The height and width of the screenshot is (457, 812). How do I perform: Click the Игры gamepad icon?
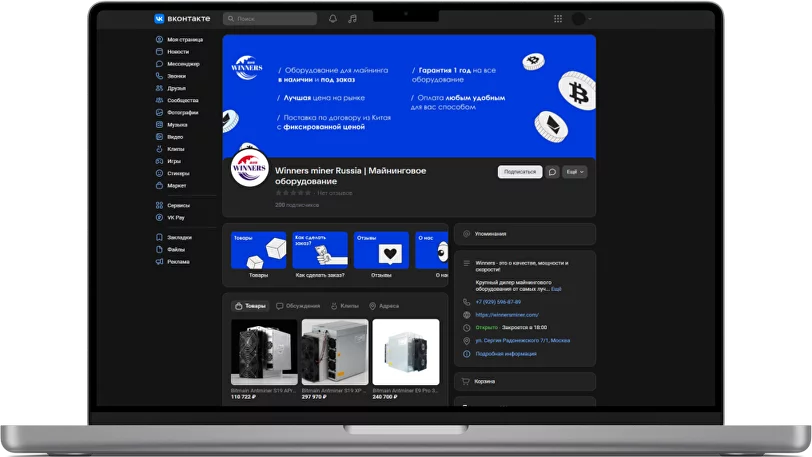pos(159,161)
